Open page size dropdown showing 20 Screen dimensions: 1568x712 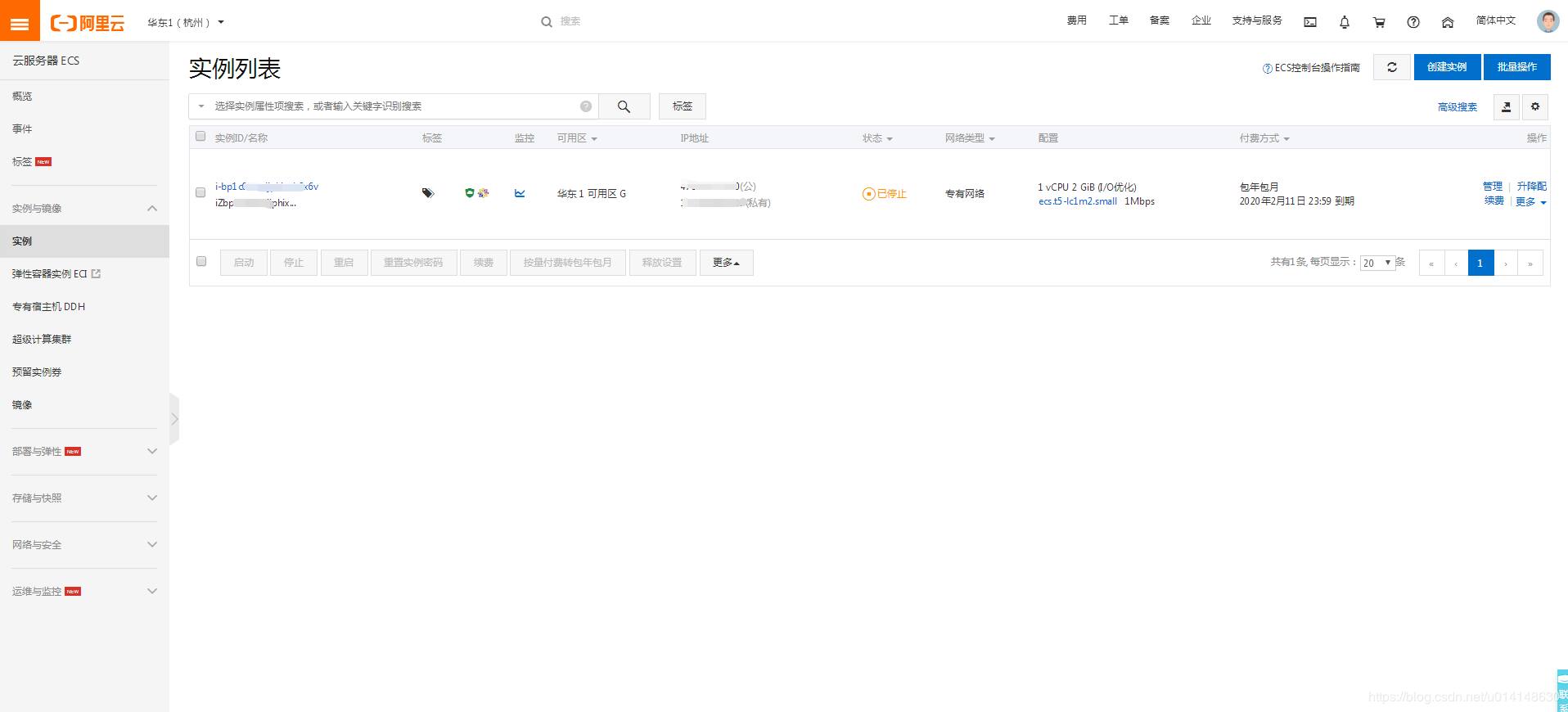1377,263
